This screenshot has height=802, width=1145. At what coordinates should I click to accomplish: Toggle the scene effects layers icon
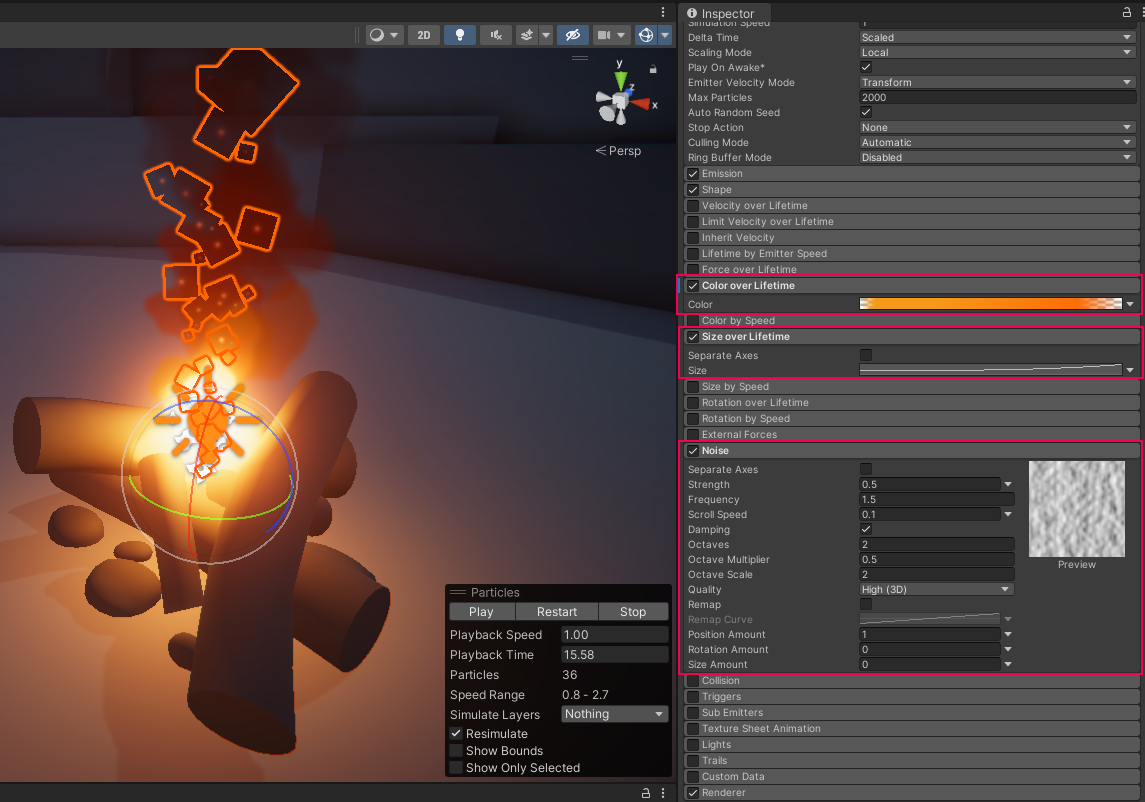coord(527,35)
